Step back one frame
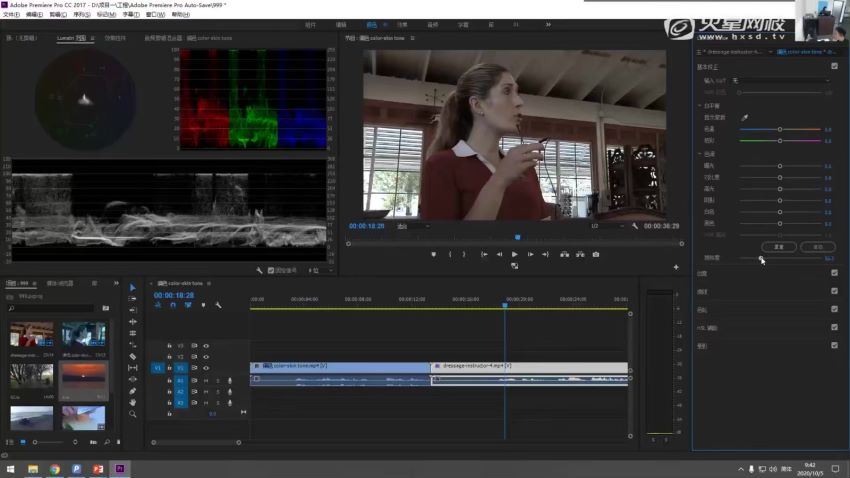Image resolution: width=850 pixels, height=478 pixels. coord(499,254)
